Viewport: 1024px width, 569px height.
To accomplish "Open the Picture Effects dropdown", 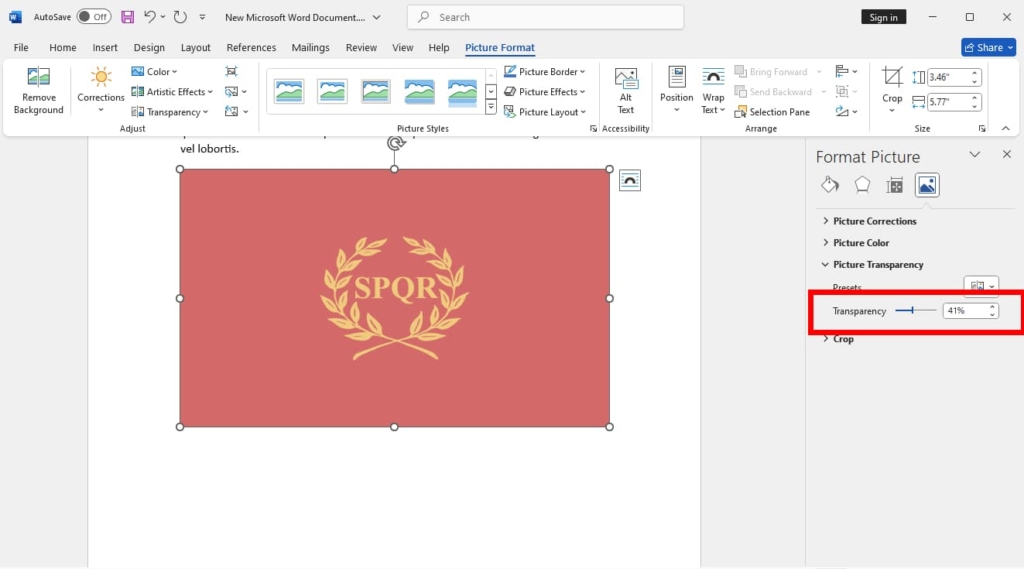I will click(545, 91).
